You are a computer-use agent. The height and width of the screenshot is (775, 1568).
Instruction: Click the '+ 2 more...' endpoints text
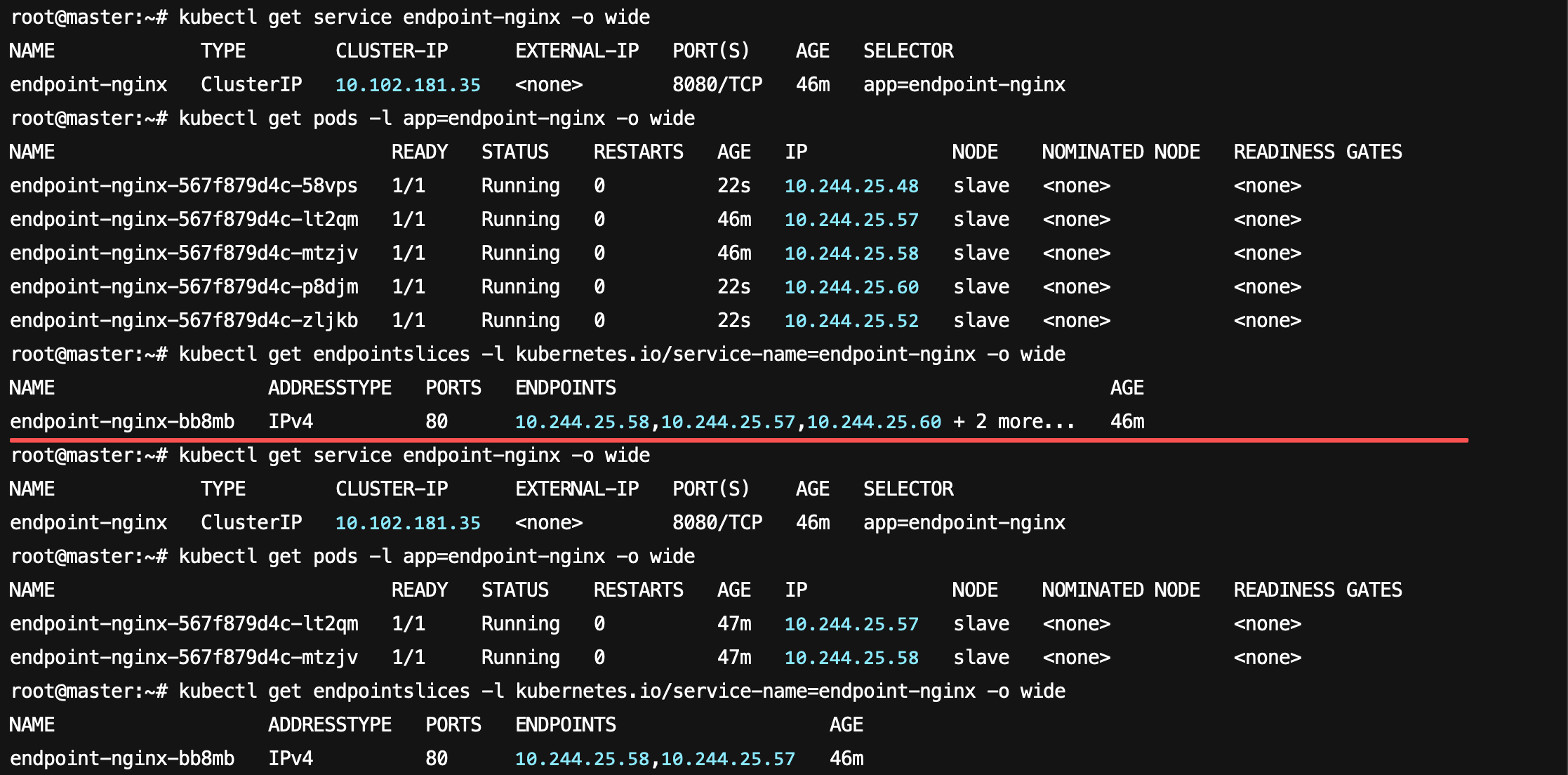(x=1014, y=422)
